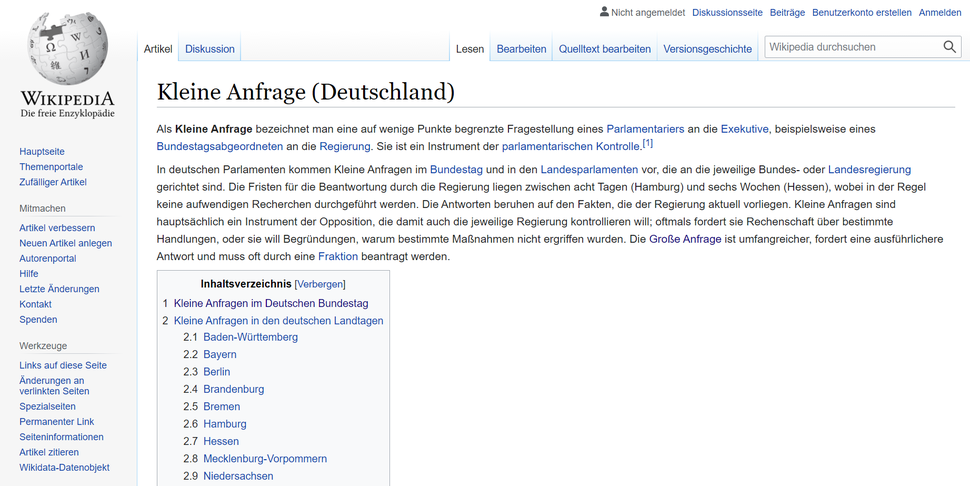Follow the Regierung link in first paragraph

(345, 147)
